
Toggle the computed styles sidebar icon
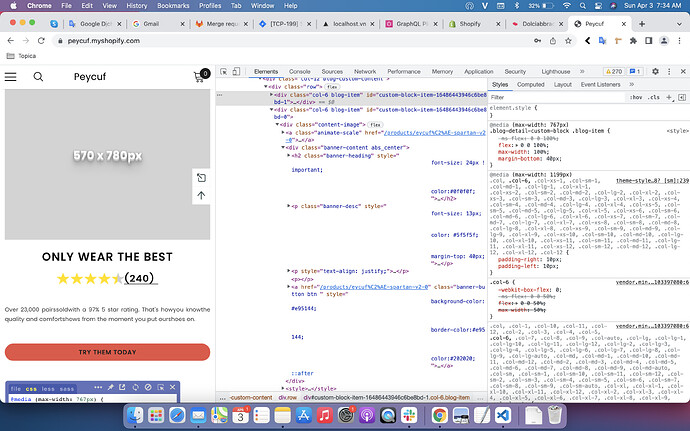tap(682, 97)
